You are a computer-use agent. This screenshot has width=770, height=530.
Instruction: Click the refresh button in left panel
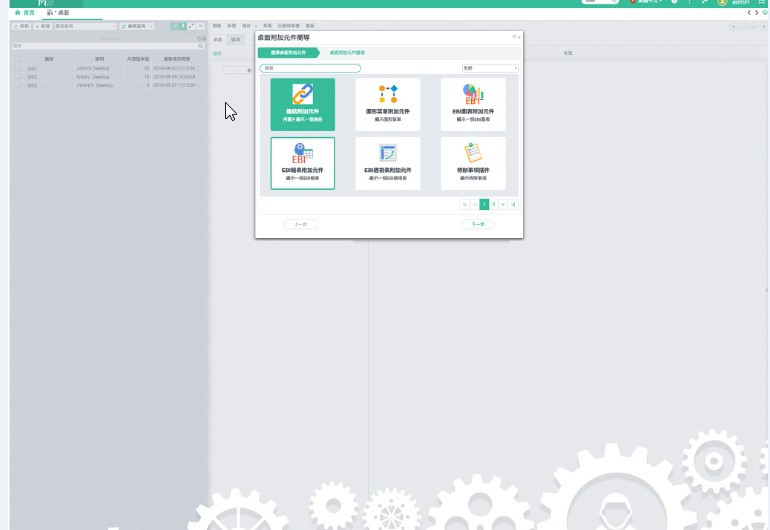click(22, 26)
